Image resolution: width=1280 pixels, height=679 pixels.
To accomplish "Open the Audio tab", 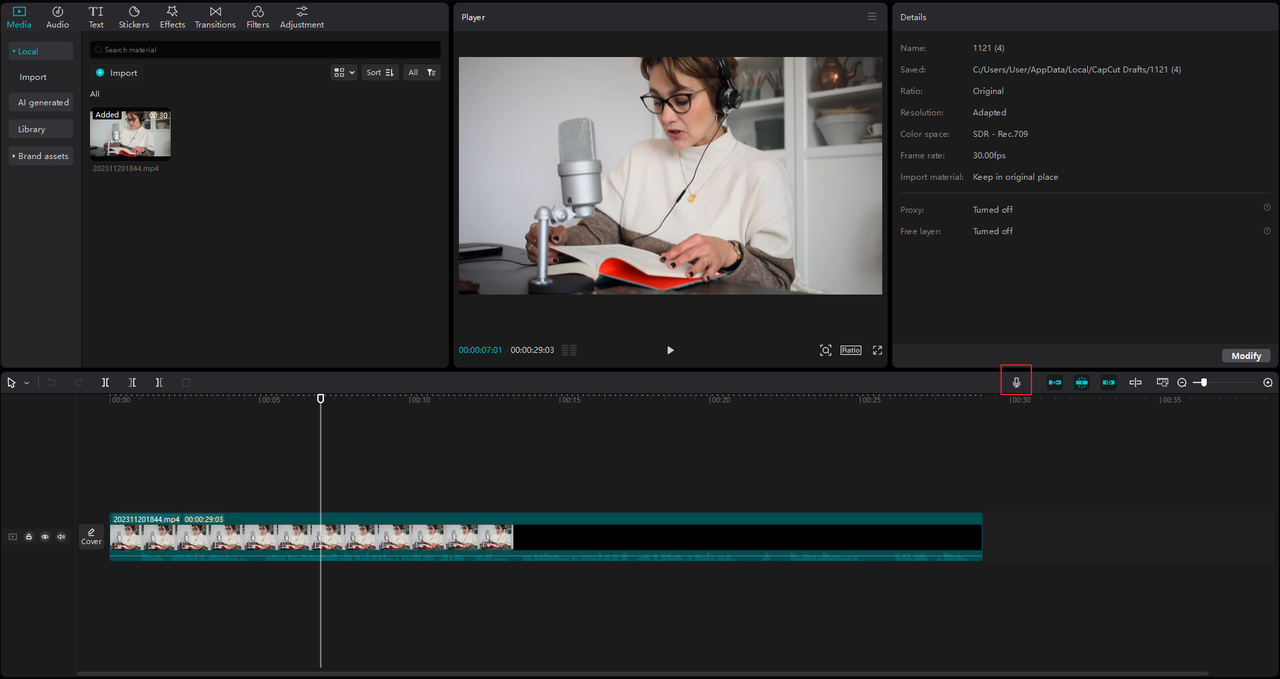I will coord(57,17).
